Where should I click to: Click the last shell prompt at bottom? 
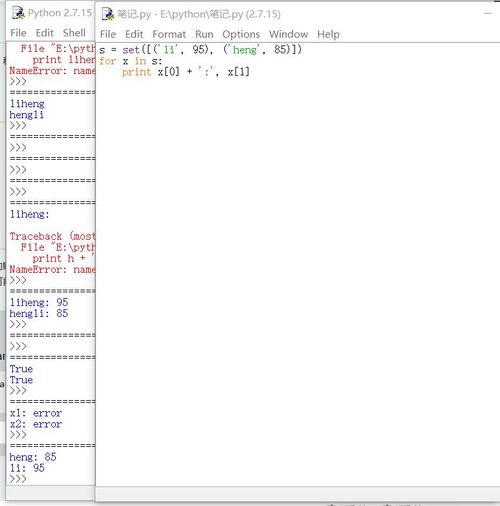pyautogui.click(x=18, y=479)
